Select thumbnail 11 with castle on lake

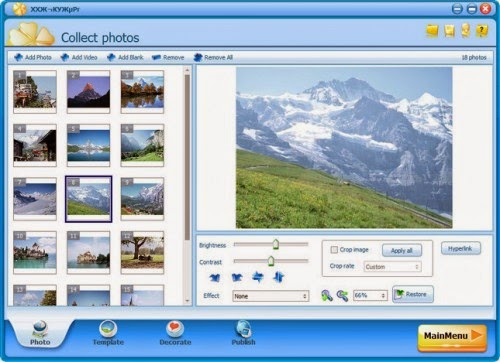(88, 253)
